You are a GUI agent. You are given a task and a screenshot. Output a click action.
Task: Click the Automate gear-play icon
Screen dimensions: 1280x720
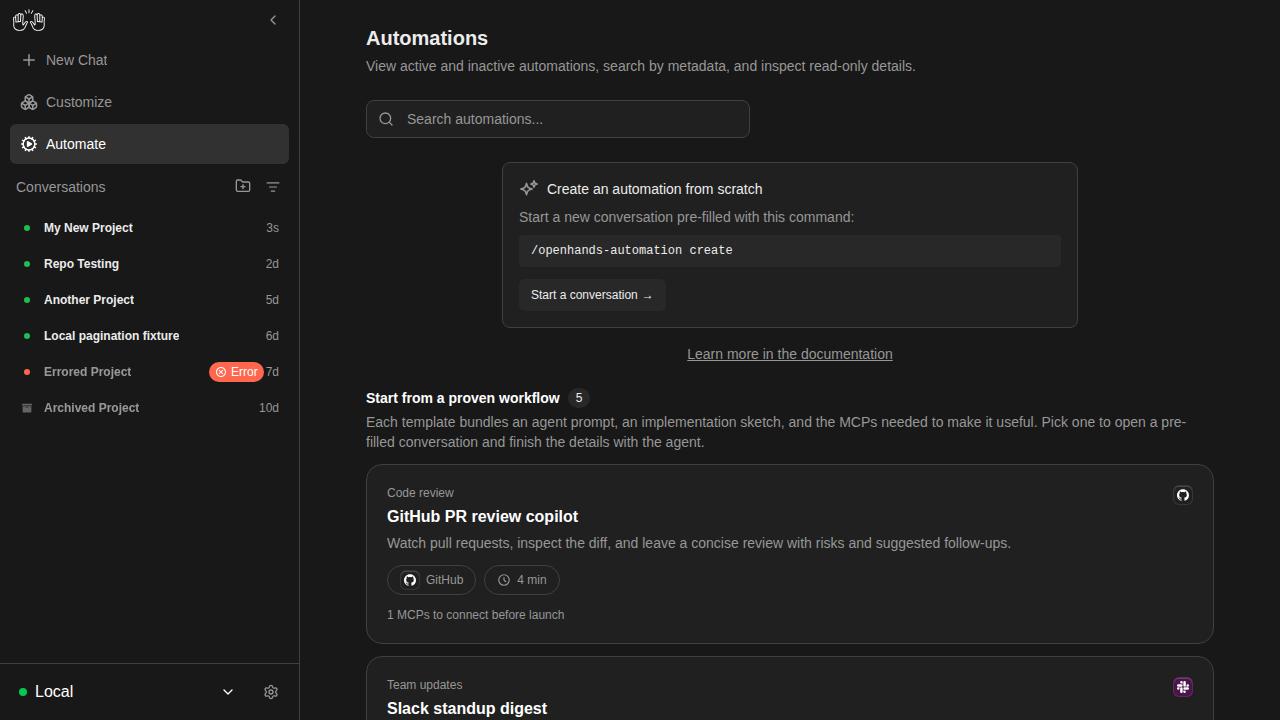click(29, 144)
